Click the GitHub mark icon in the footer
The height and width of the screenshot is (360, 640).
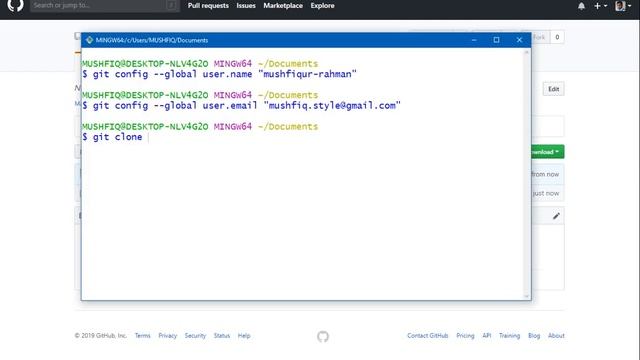(323, 336)
